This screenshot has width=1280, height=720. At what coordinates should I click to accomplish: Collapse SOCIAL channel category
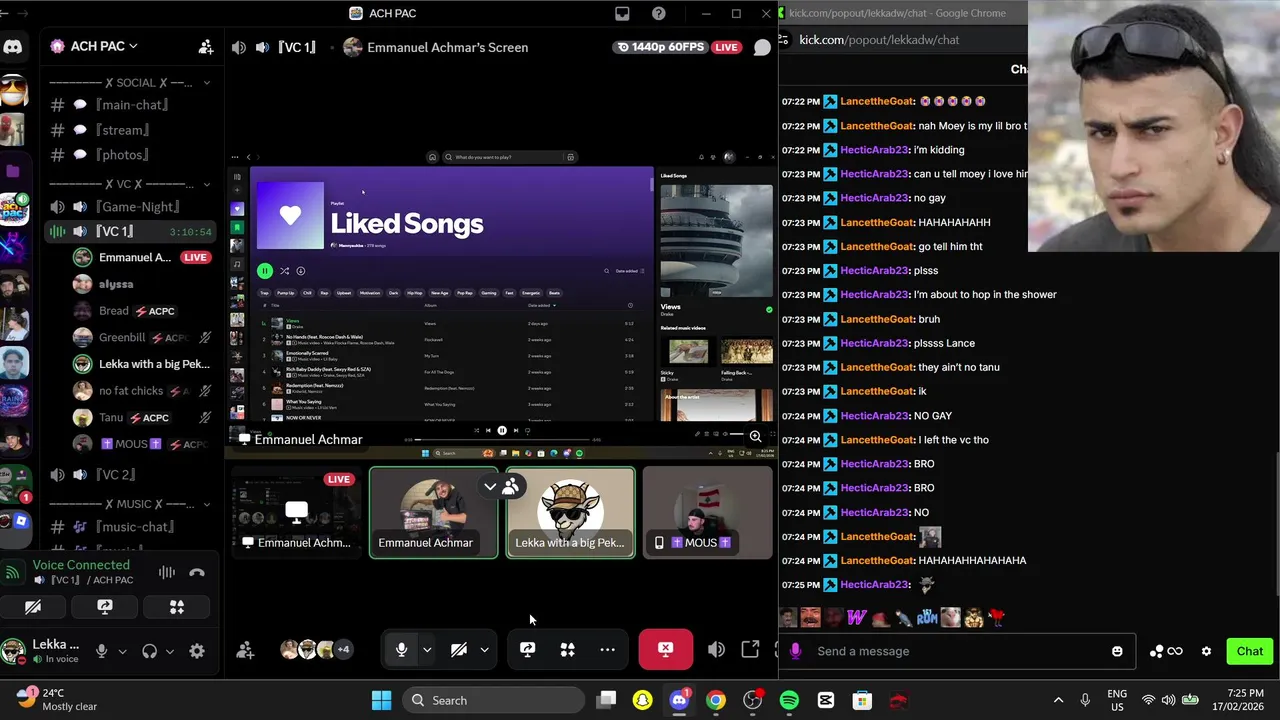tap(207, 83)
